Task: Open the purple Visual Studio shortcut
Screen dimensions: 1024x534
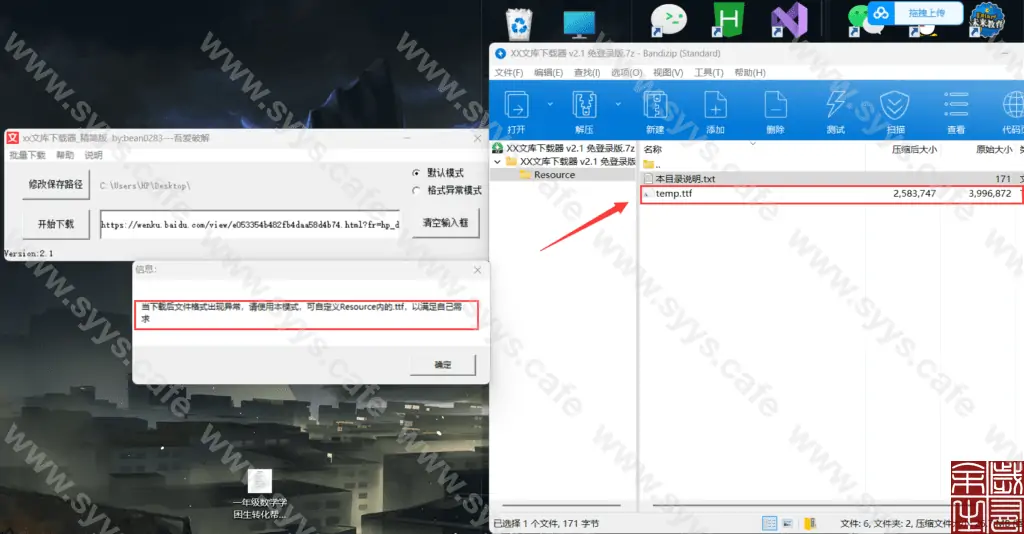Action: [788, 20]
